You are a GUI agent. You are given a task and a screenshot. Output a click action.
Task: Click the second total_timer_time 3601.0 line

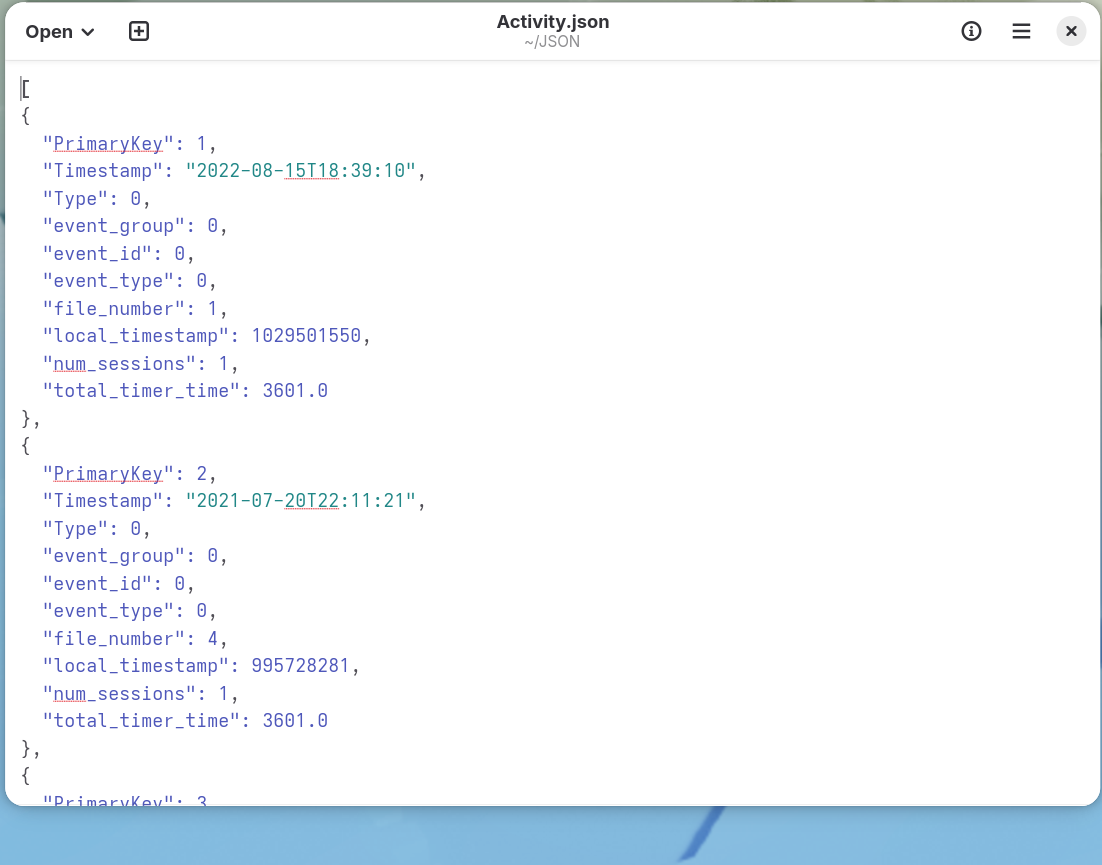[x=186, y=722]
